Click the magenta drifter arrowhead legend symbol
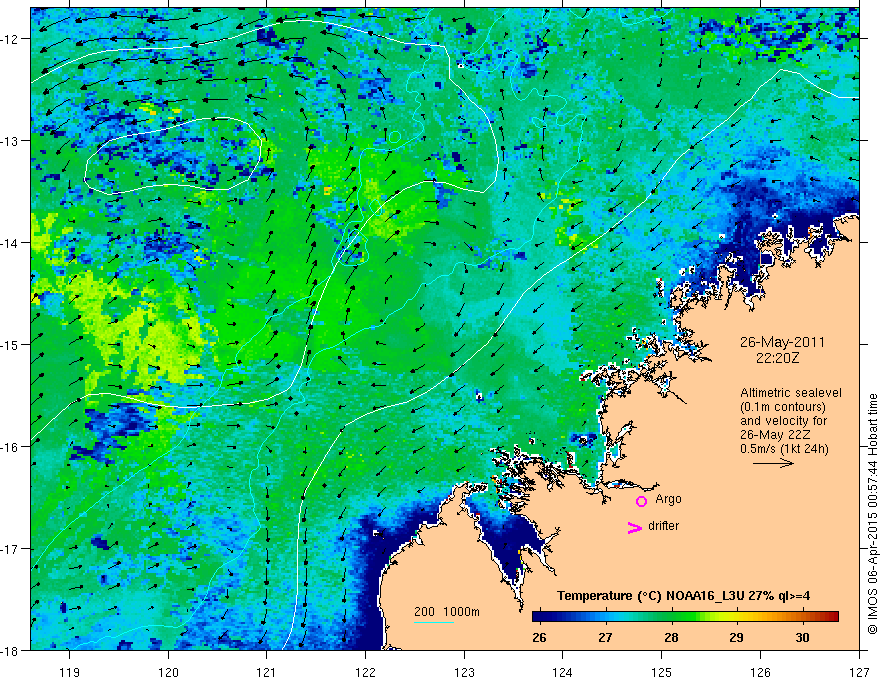Screen dimensions: 880x680 634,527
